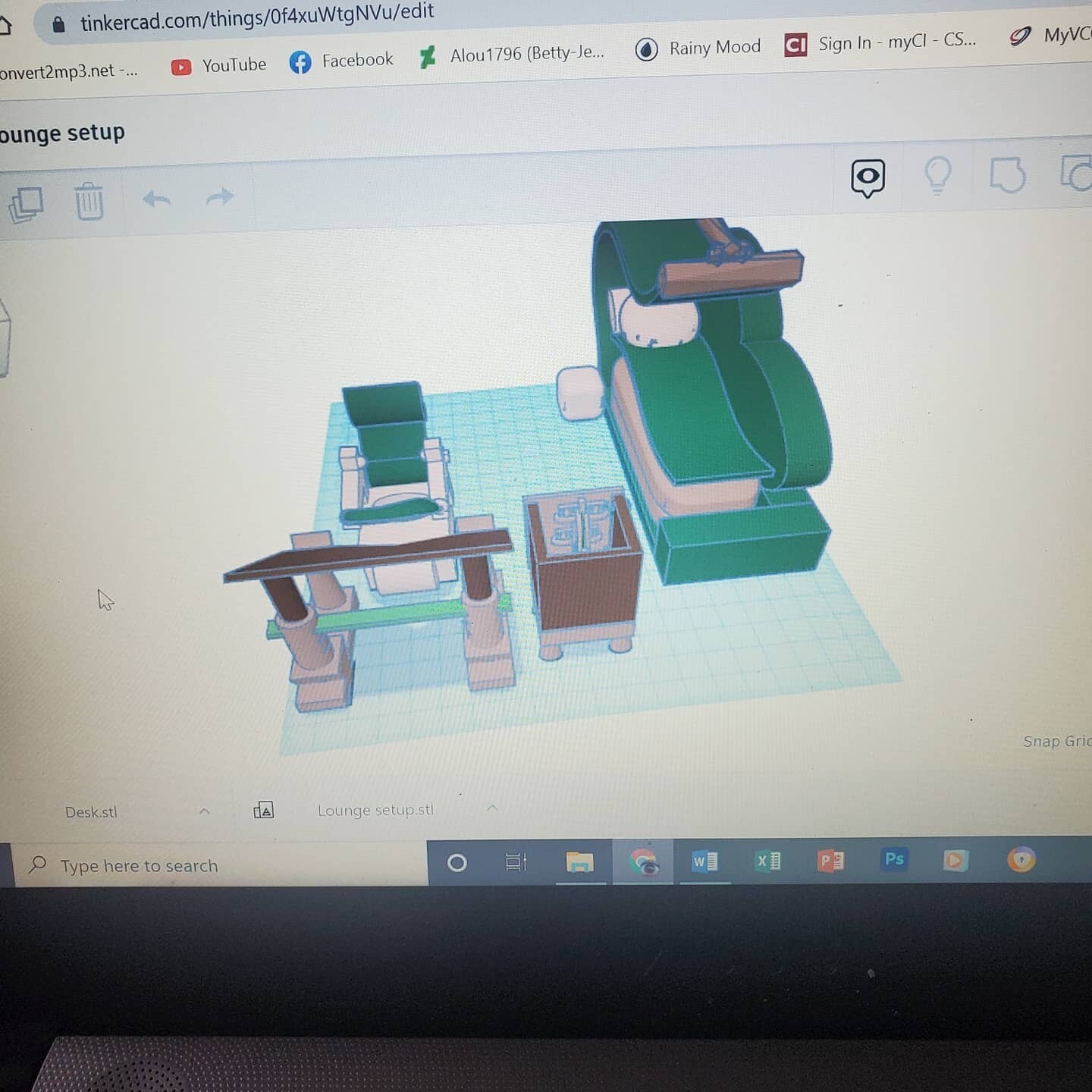Open the Sign In - myCI bookmark
The width and height of the screenshot is (1092, 1092).
click(880, 42)
